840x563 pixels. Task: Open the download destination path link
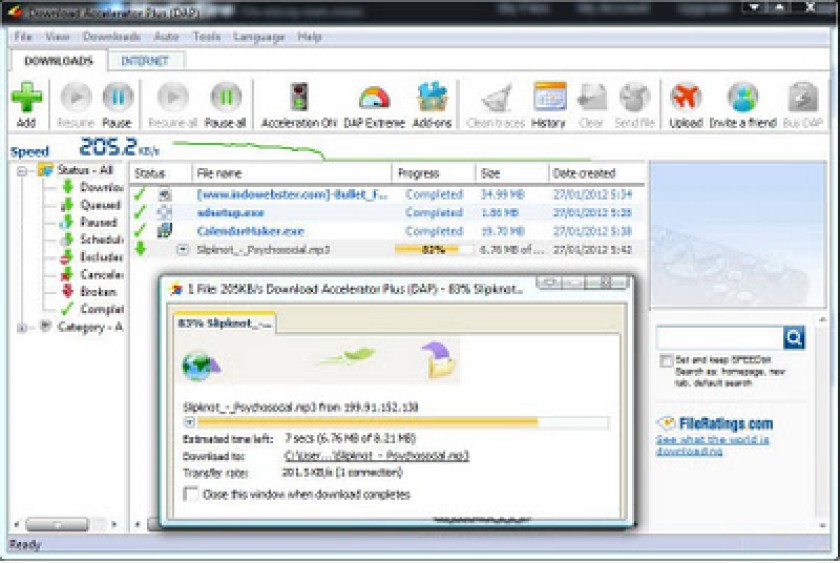(x=376, y=456)
